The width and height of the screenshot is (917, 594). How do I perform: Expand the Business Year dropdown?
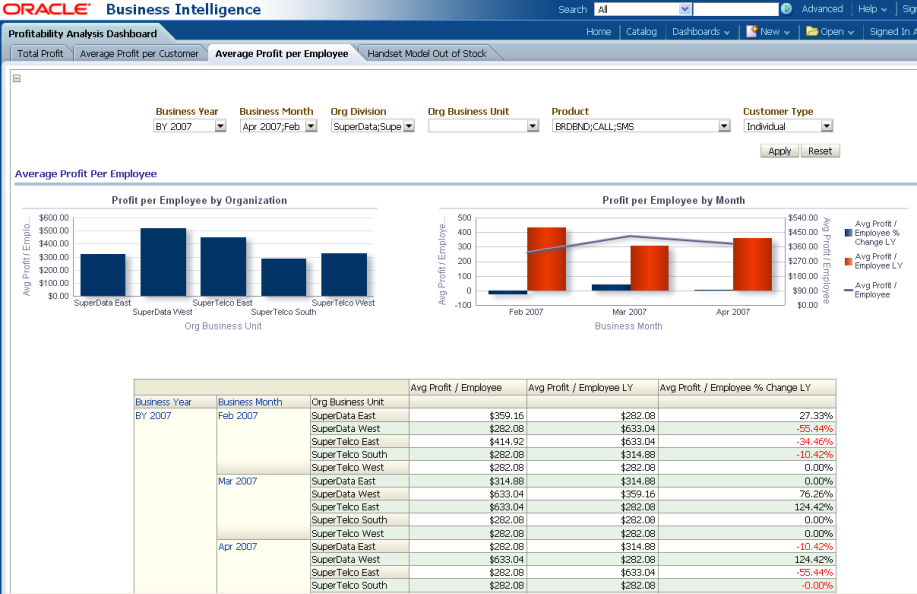point(220,126)
